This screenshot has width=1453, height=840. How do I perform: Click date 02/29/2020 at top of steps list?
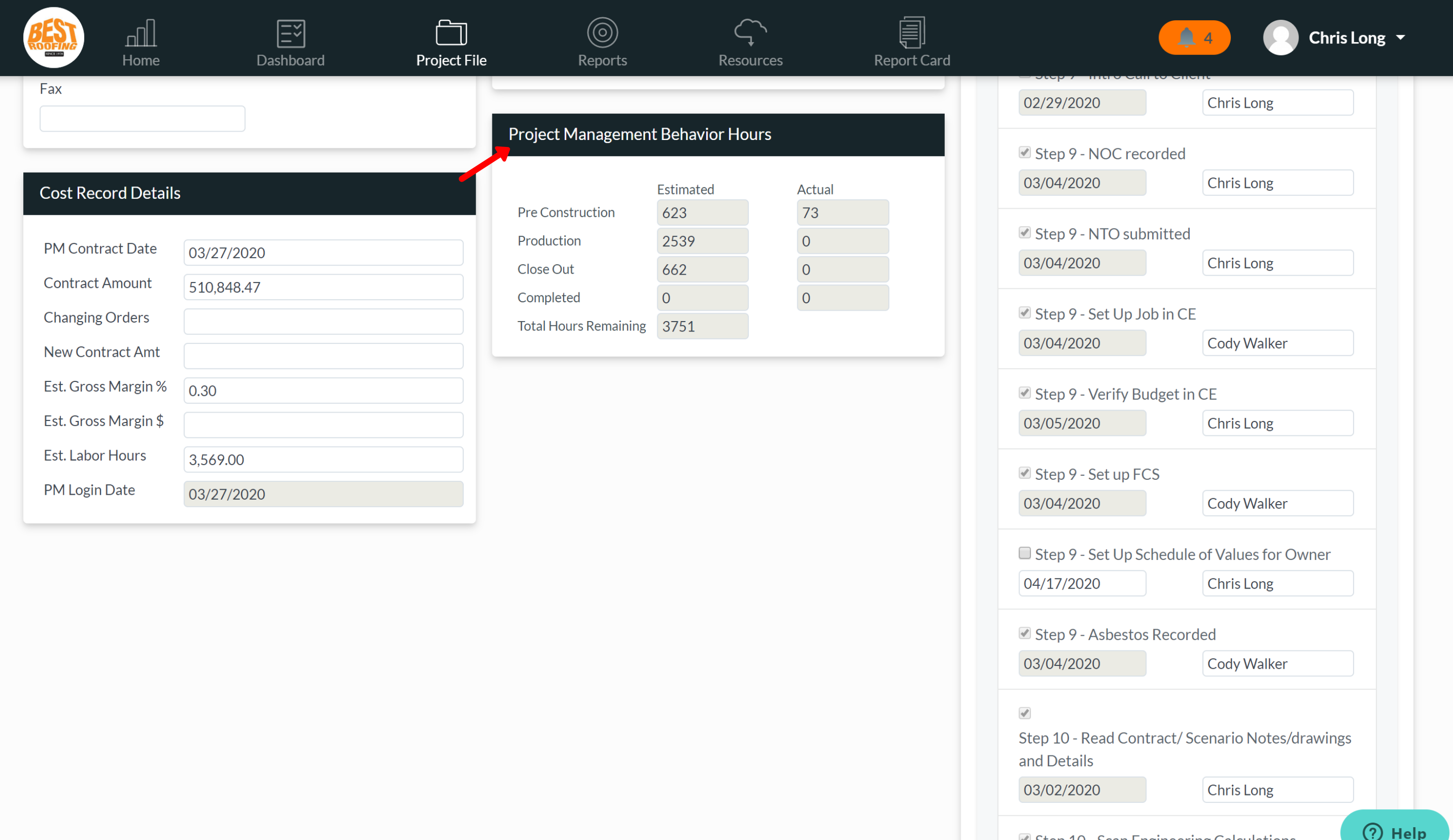pos(1082,102)
